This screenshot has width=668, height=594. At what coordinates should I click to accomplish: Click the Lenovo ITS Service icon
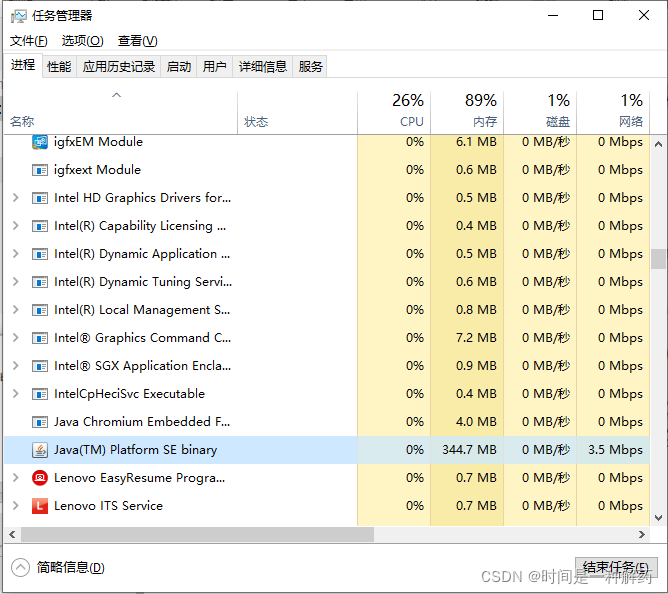click(x=40, y=506)
